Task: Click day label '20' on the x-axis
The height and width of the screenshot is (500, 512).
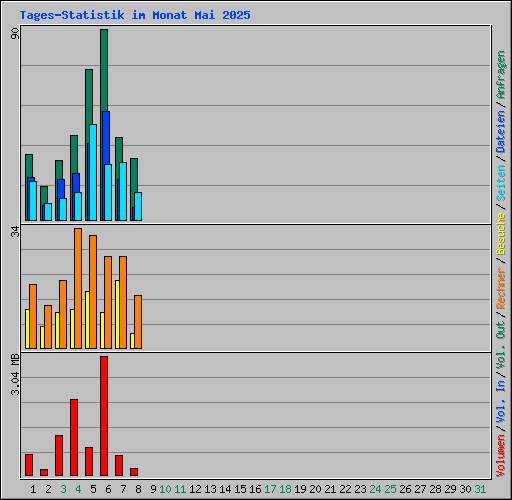Action: point(315,489)
